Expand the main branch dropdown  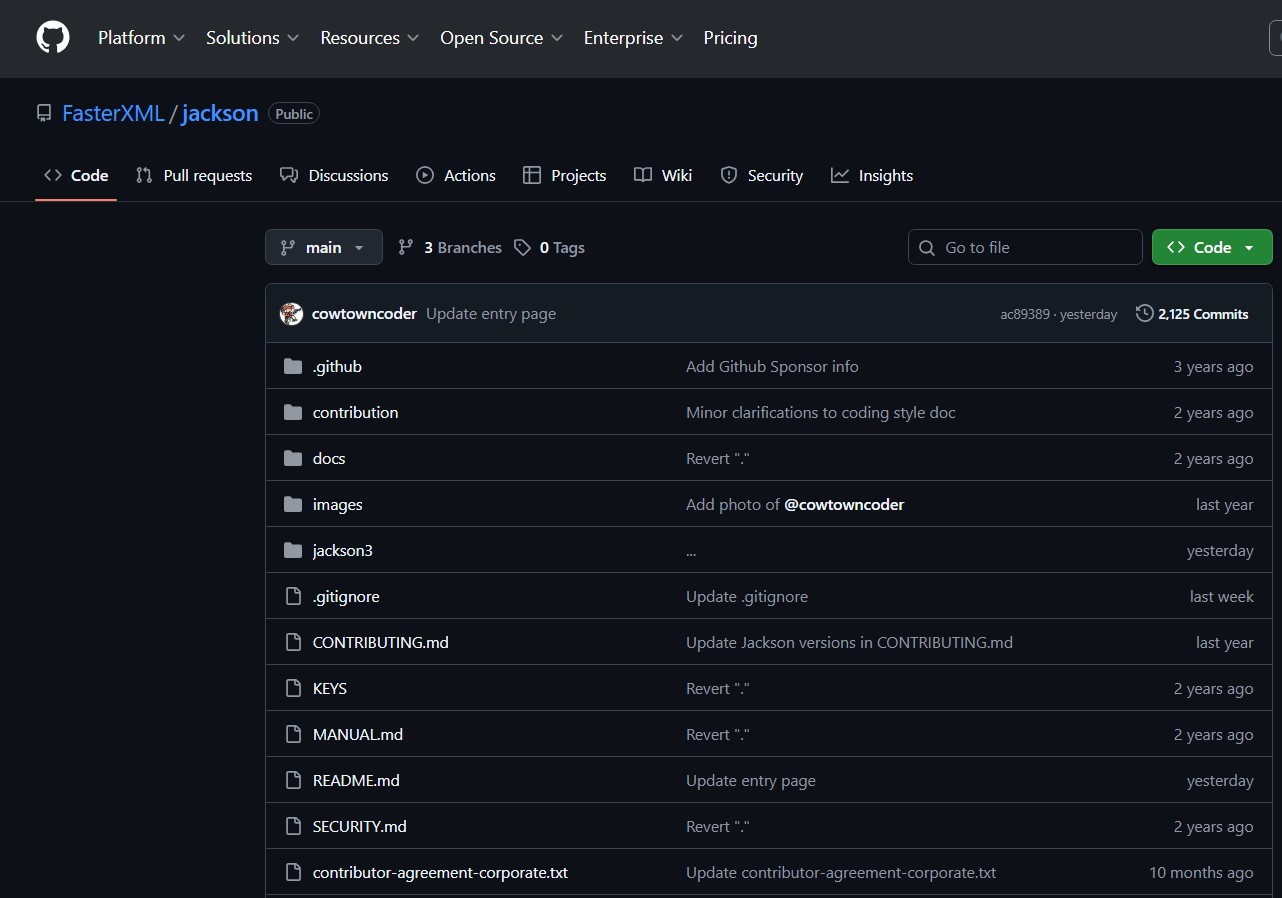[323, 248]
